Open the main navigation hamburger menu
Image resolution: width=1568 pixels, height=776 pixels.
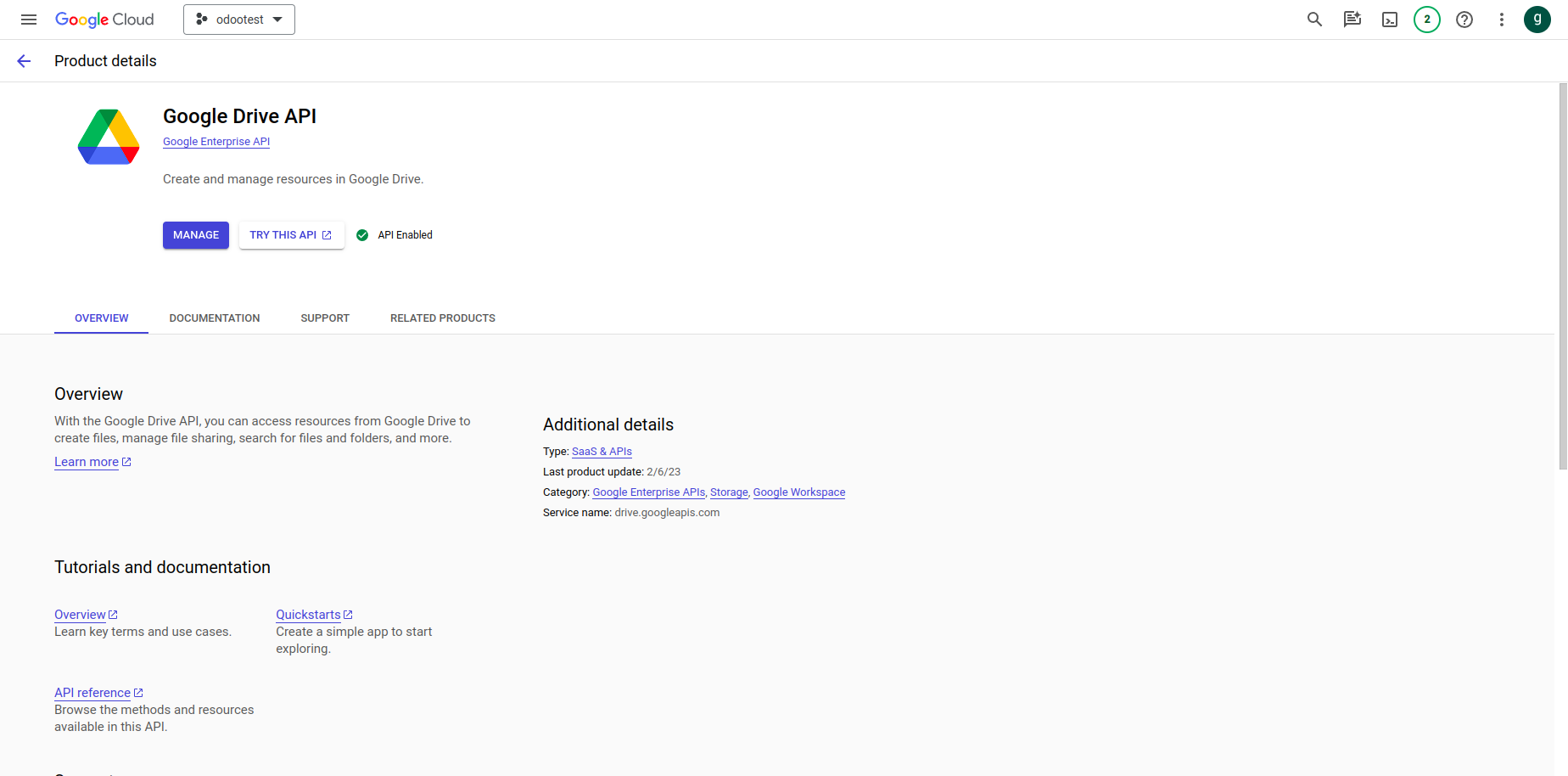click(29, 20)
